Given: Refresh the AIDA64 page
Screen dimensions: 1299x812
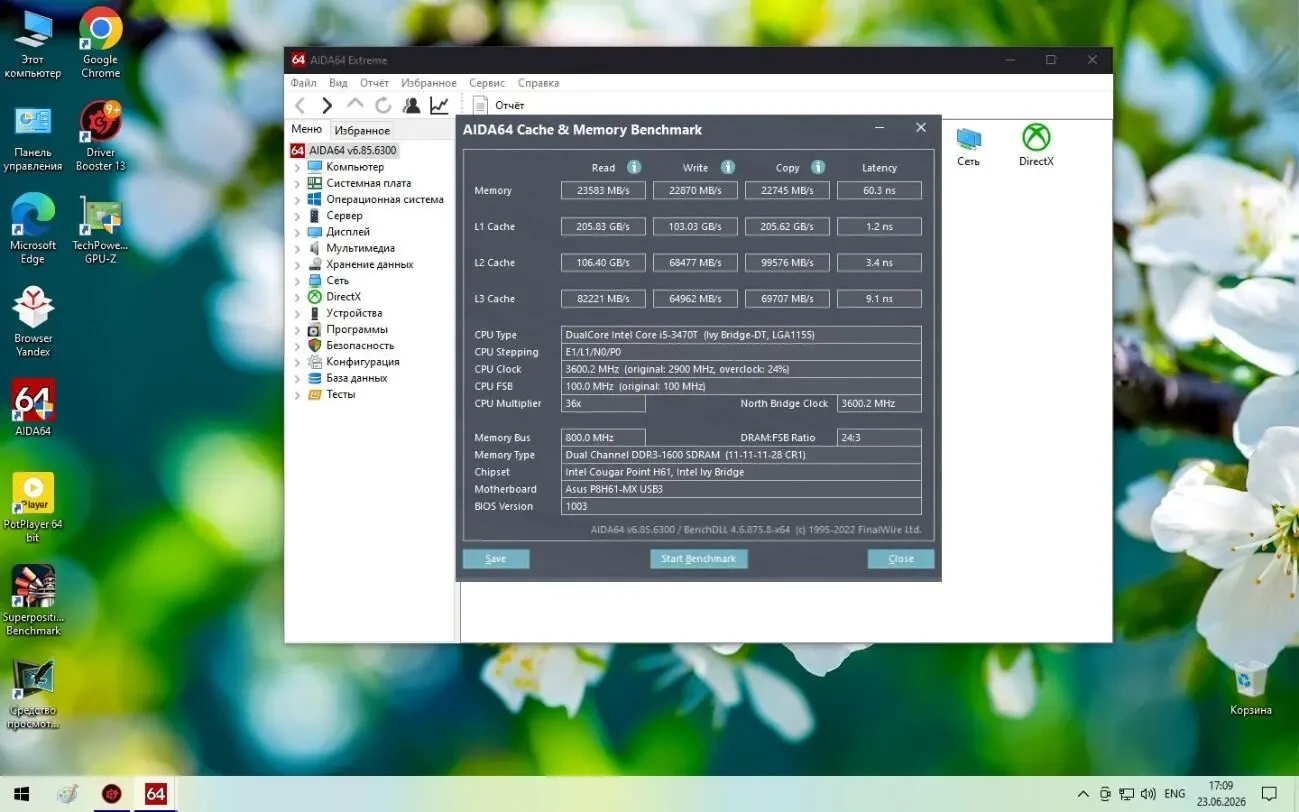Looking at the screenshot, I should pos(383,105).
